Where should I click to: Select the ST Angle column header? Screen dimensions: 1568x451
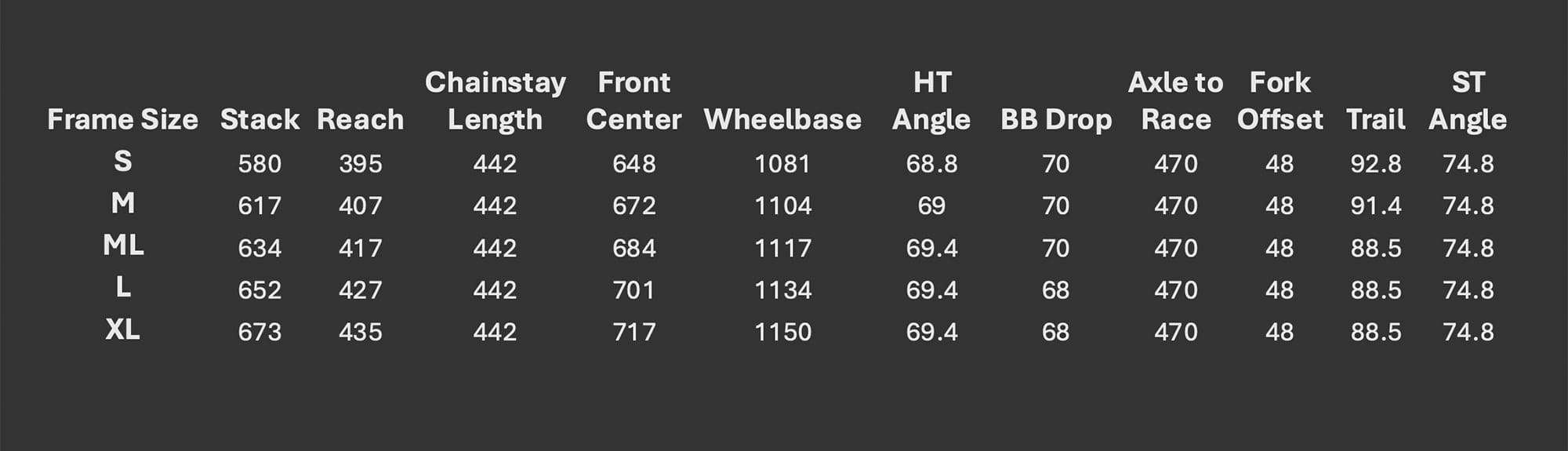pyautogui.click(x=1468, y=101)
